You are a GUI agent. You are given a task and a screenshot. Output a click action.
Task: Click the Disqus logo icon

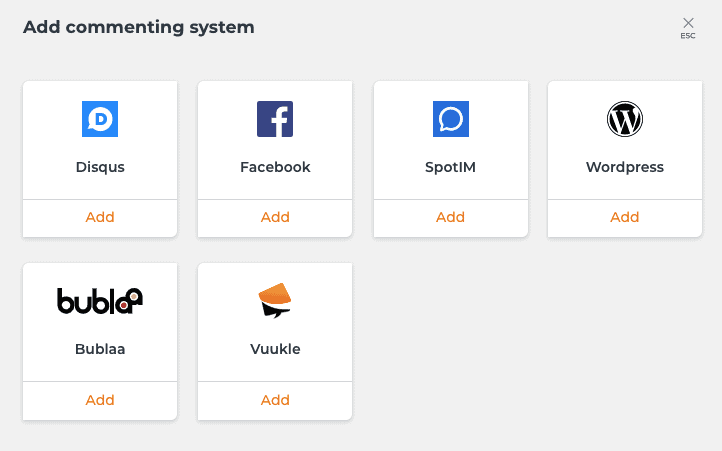point(100,119)
